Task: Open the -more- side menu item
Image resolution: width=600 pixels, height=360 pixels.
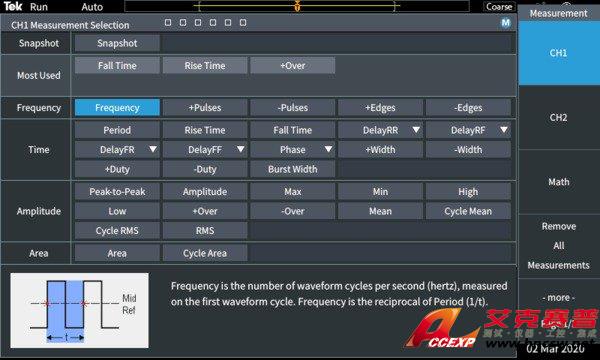Action: coord(558,297)
